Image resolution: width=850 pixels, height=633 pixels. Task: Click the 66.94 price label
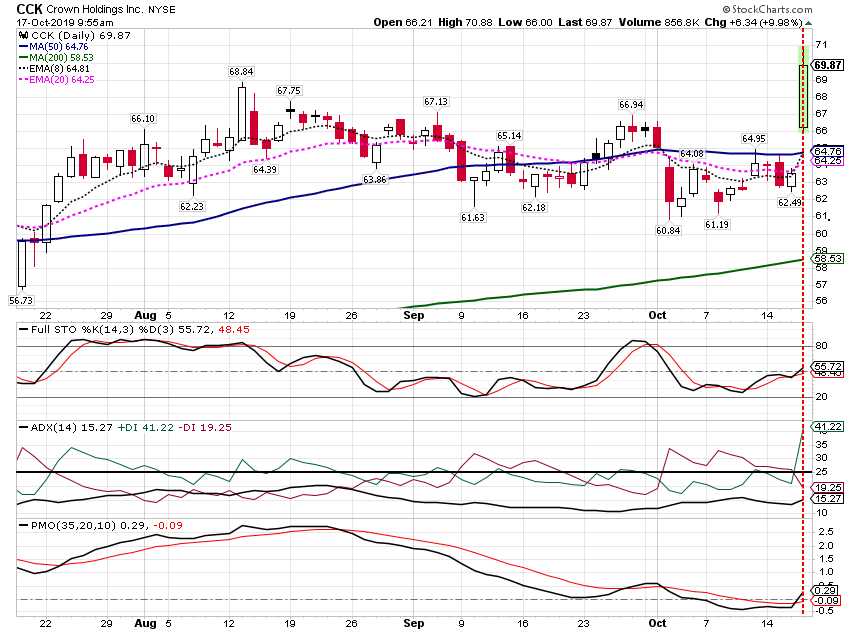[x=631, y=105]
